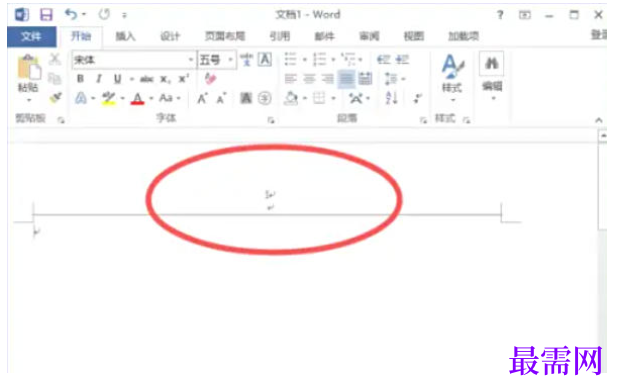Switch to the 视图 view tab

click(x=414, y=36)
